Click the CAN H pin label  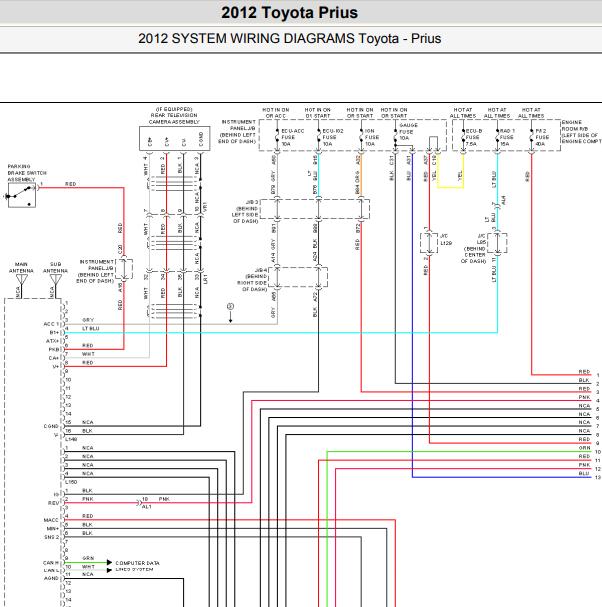51,562
